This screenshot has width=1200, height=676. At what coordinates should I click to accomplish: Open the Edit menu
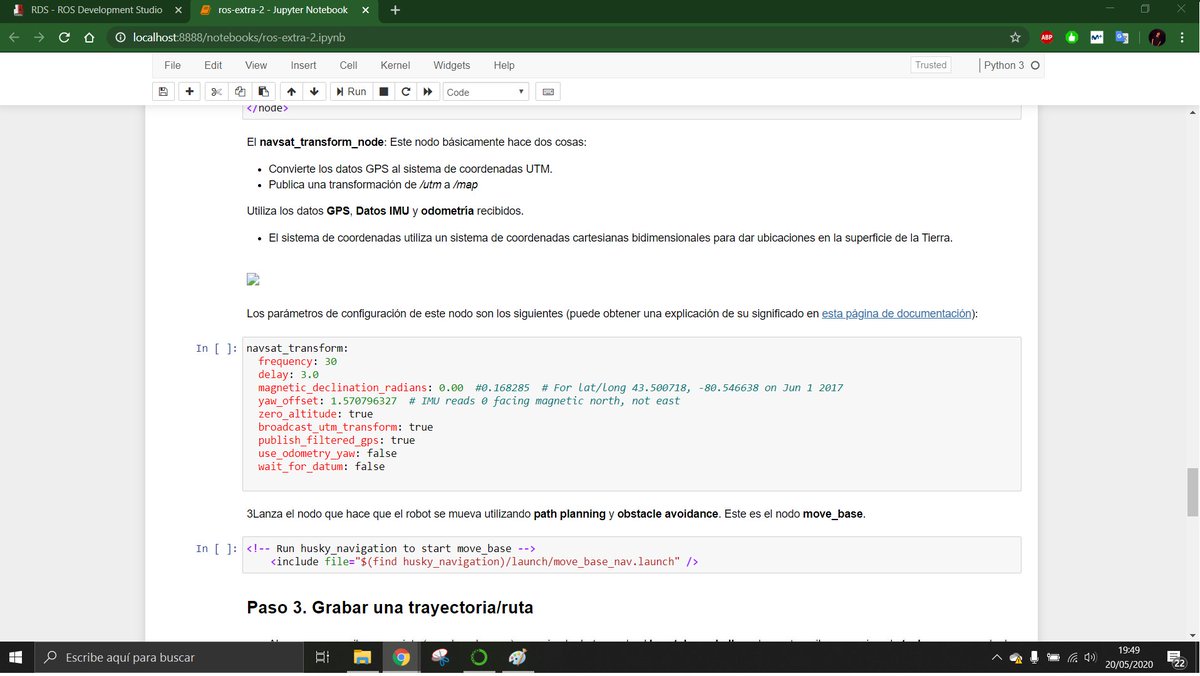pyautogui.click(x=213, y=65)
